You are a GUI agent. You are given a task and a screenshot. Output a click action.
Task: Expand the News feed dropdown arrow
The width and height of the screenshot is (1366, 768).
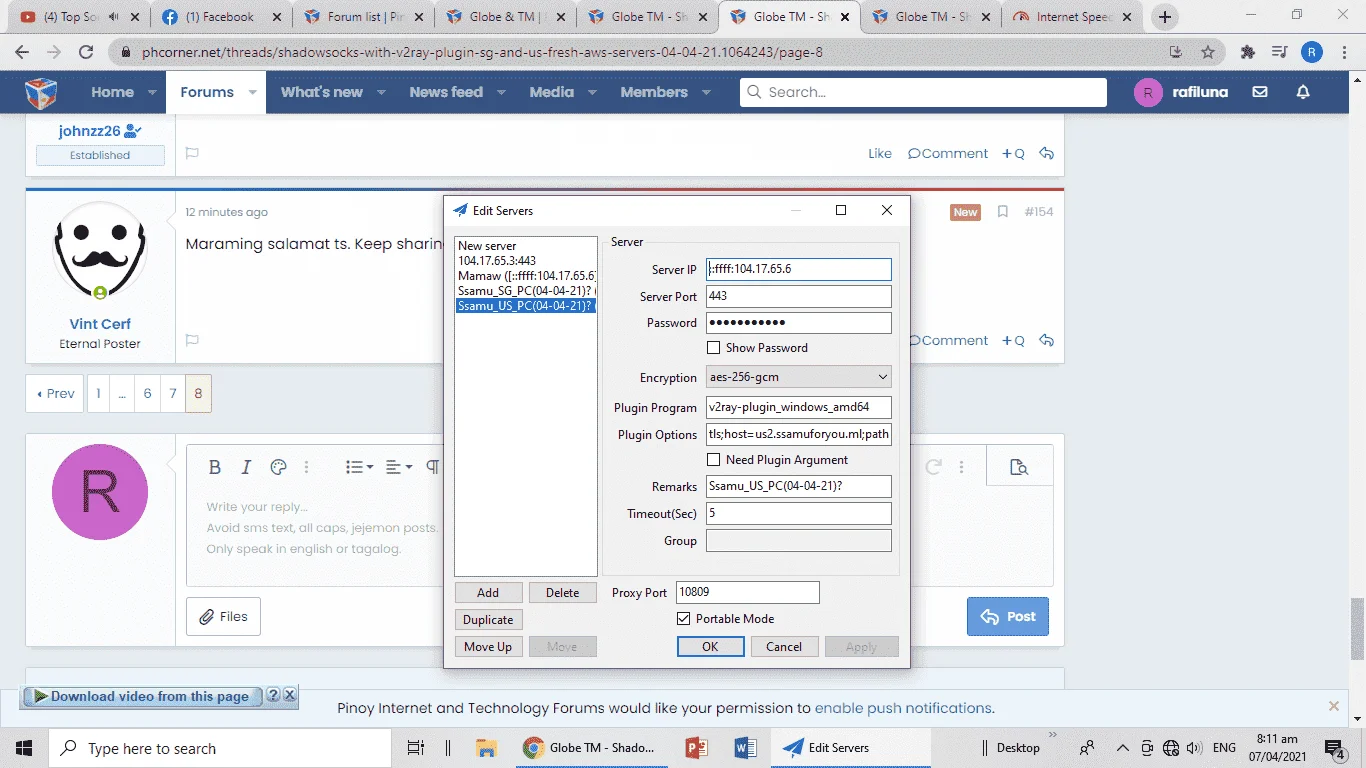click(x=501, y=92)
